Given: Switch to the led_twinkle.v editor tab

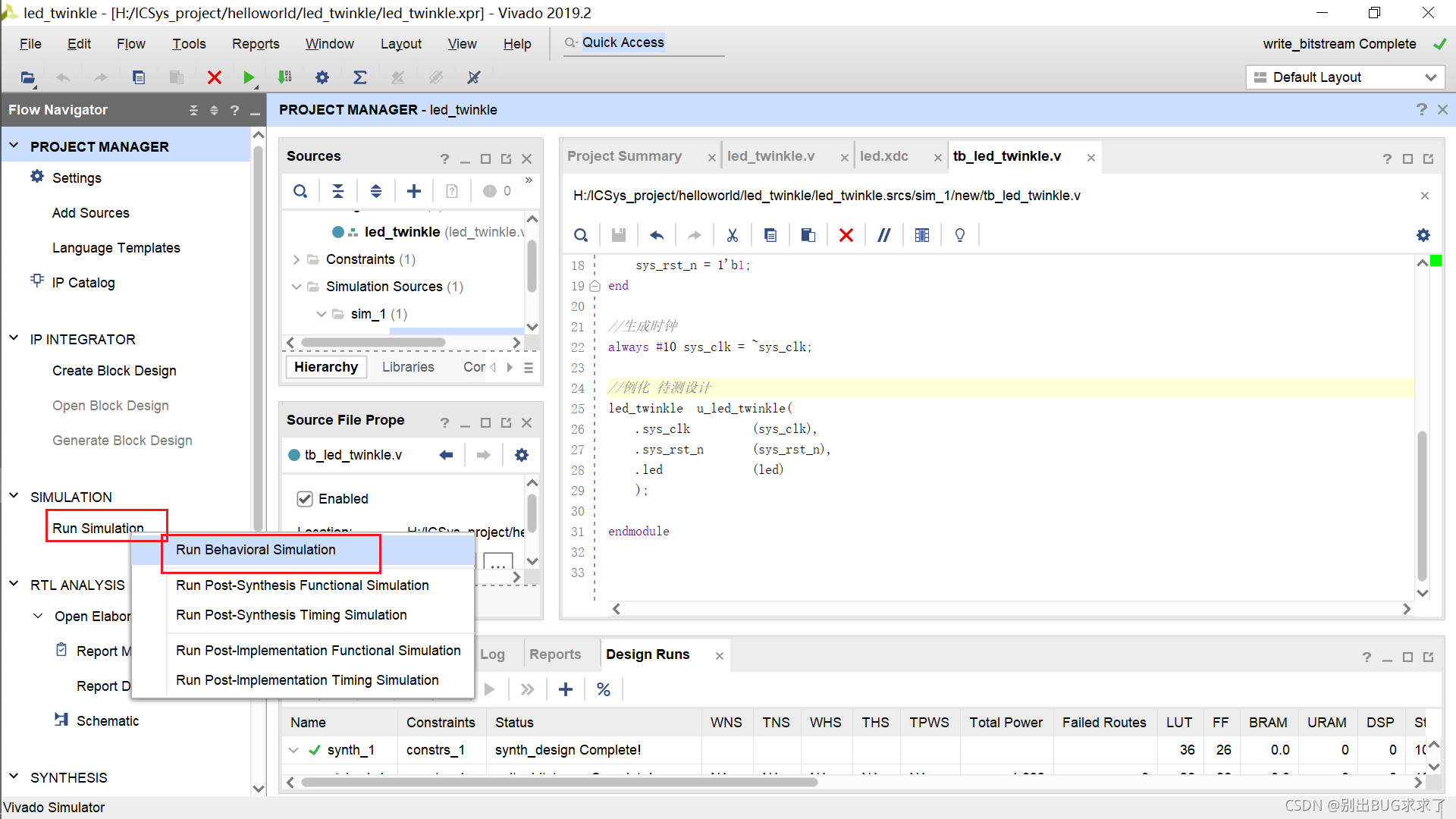Looking at the screenshot, I should point(770,156).
